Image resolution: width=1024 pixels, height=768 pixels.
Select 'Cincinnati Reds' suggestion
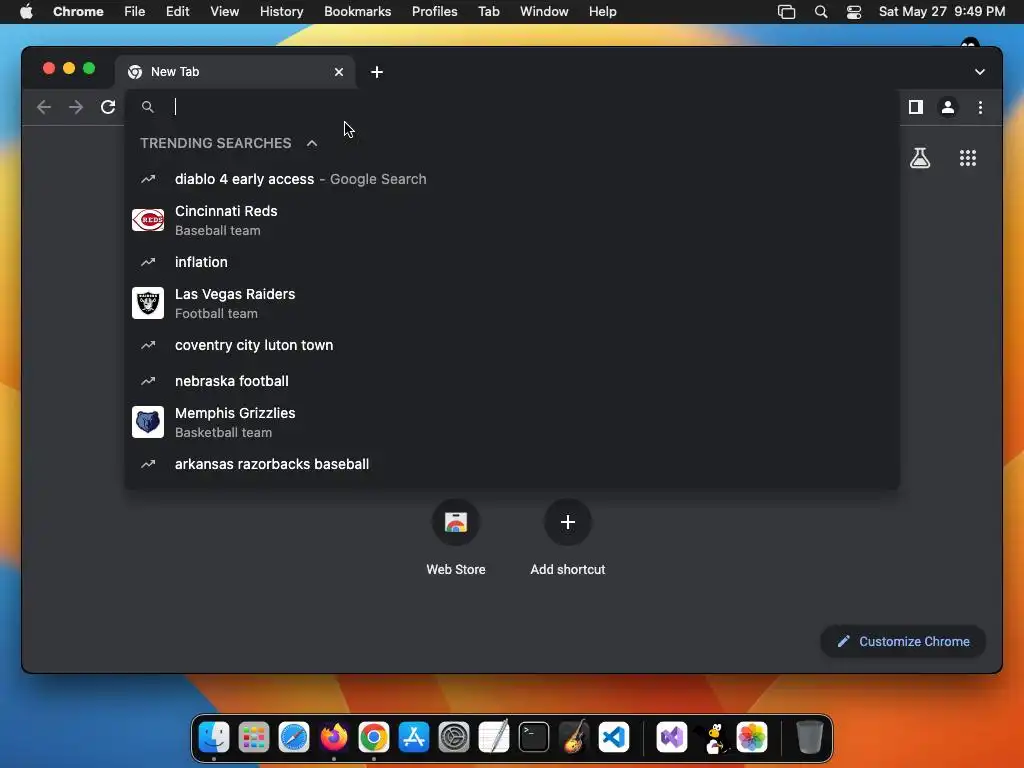pyautogui.click(x=512, y=220)
